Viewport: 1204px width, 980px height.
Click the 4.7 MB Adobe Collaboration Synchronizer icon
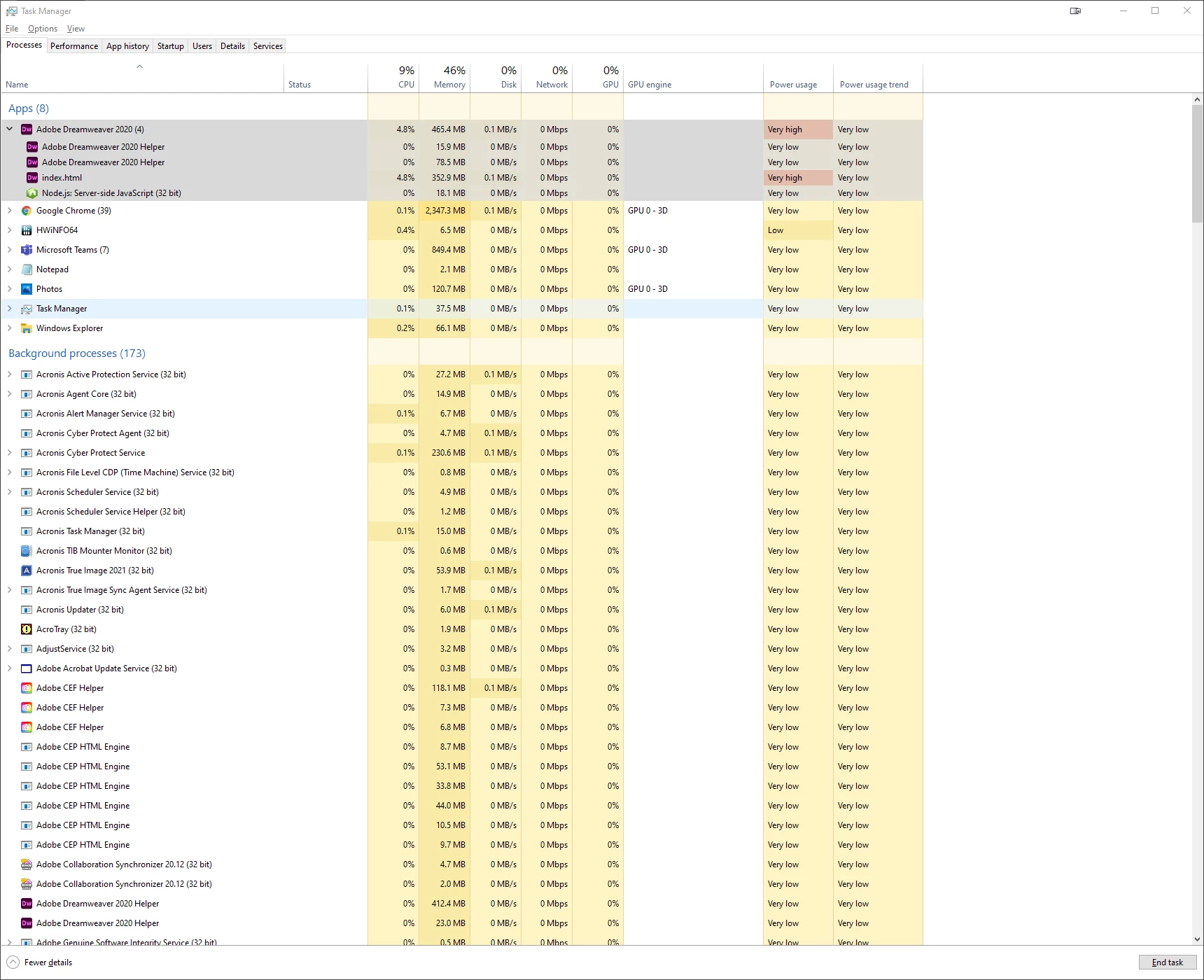pyautogui.click(x=27, y=864)
